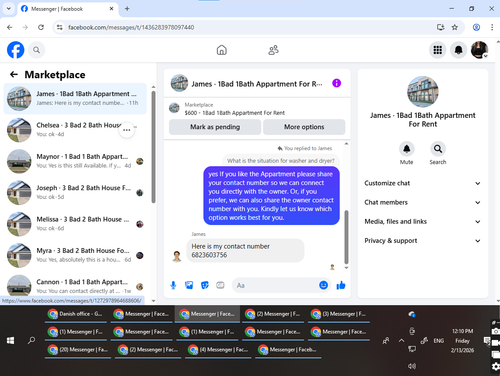
Task: Bookmark this page with the star icon
Action: [x=455, y=27]
